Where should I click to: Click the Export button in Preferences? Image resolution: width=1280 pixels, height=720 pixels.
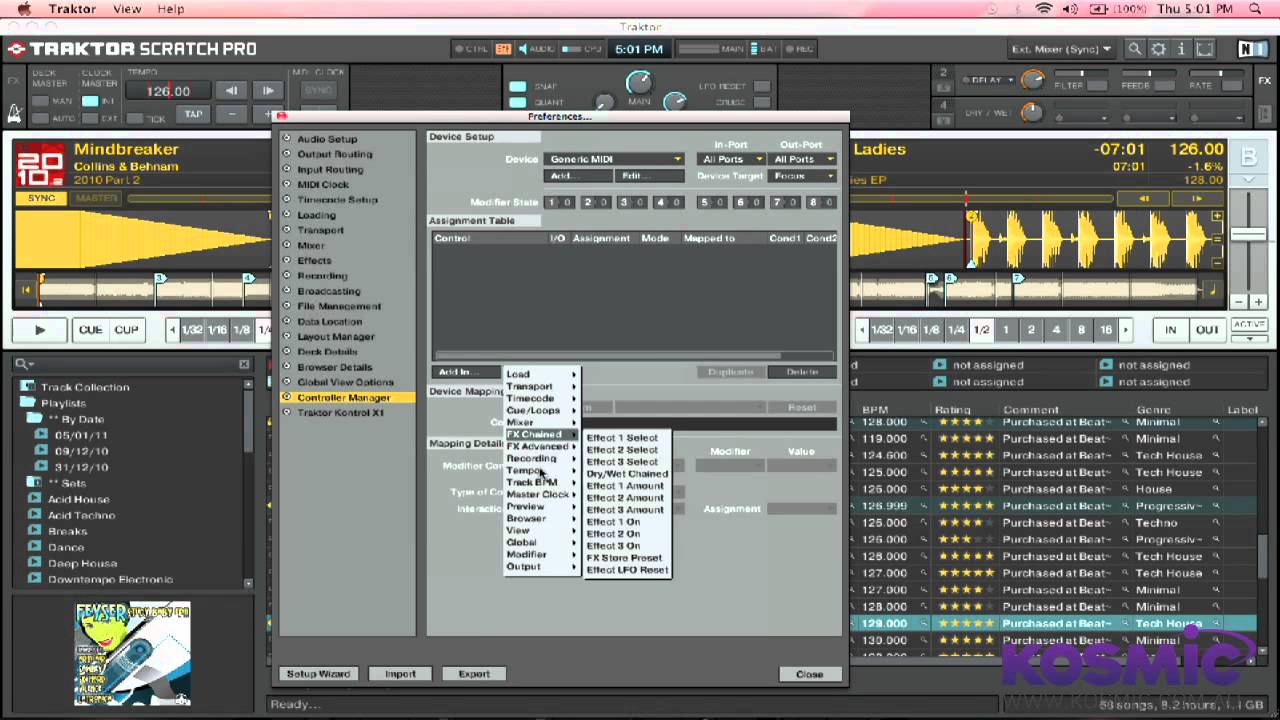tap(474, 674)
